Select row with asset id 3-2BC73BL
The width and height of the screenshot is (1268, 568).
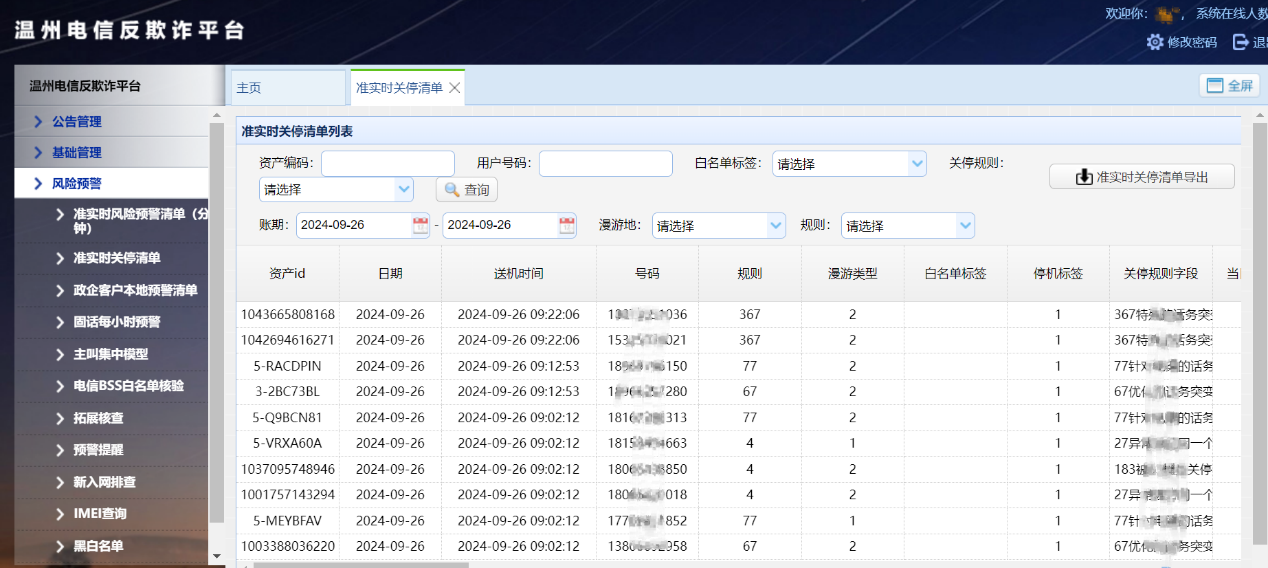738,391
